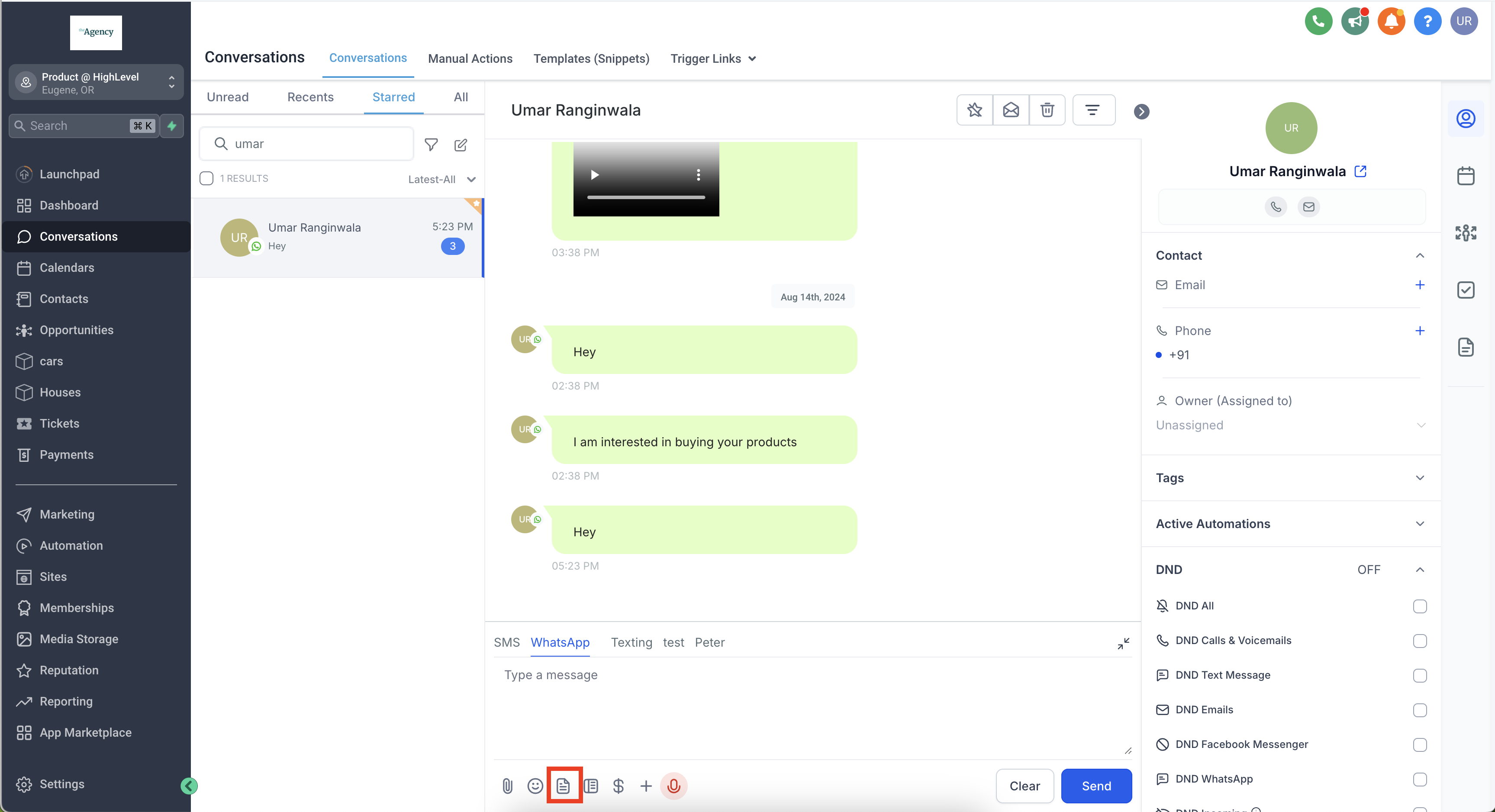Open Templates (Snippets) tab
1495x812 pixels.
(591, 58)
